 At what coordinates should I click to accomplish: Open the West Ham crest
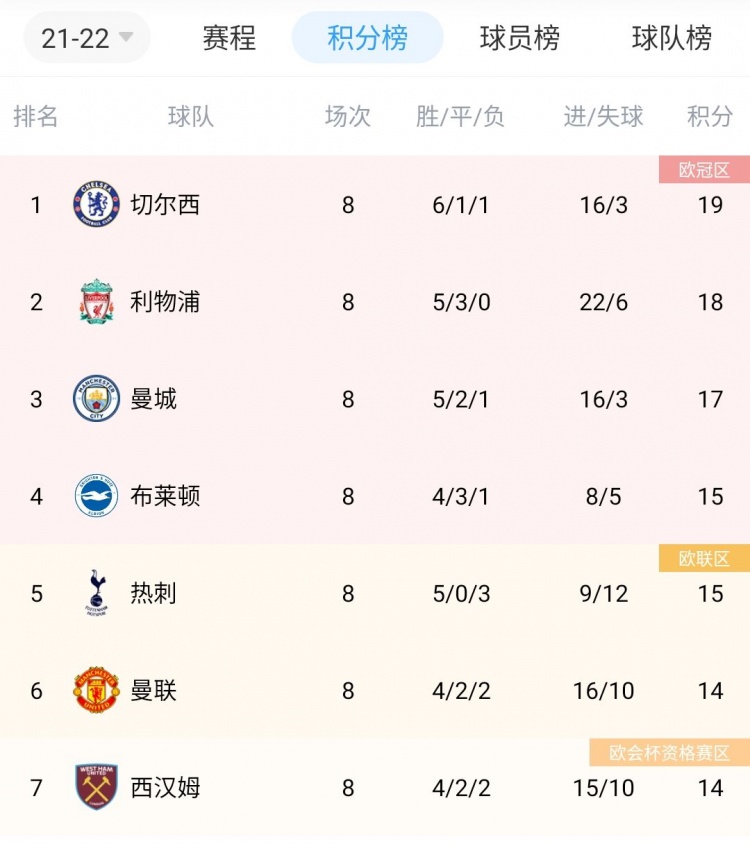click(x=96, y=787)
